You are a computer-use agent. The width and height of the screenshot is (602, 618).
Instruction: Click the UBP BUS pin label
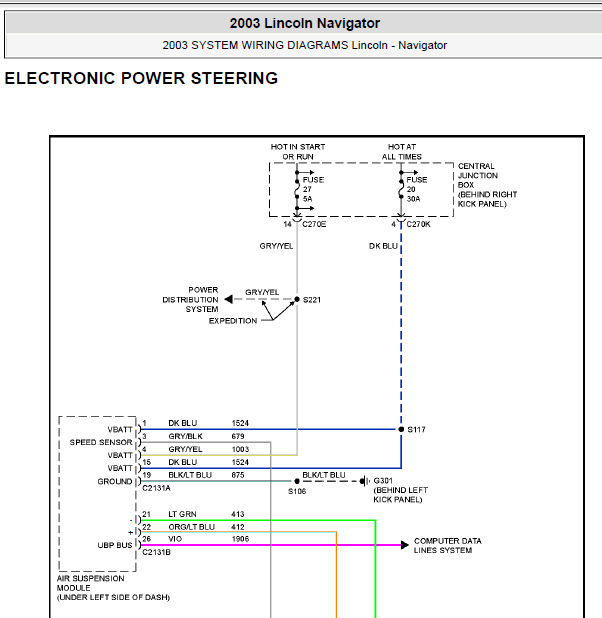pos(115,545)
